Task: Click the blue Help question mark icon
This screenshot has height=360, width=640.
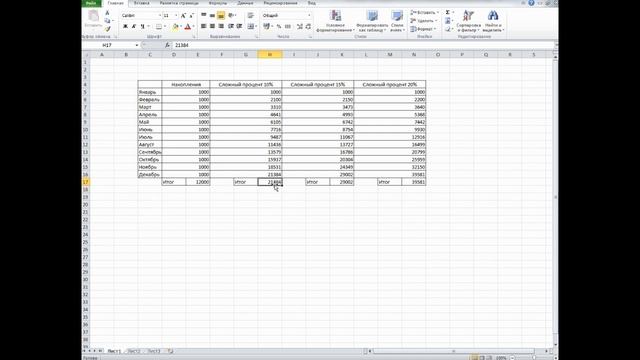Action: 531,3
